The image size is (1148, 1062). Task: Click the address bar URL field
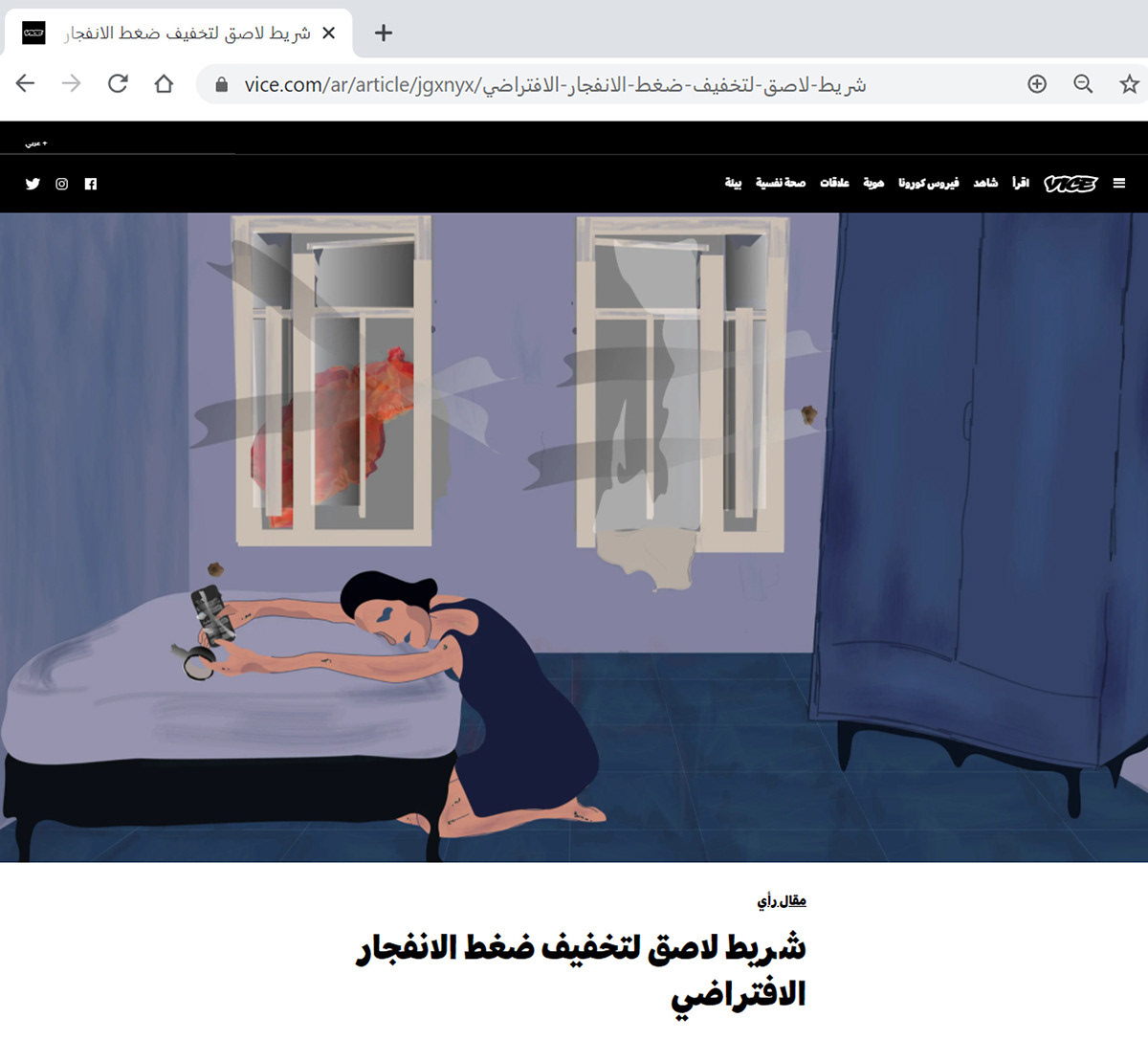tap(612, 84)
